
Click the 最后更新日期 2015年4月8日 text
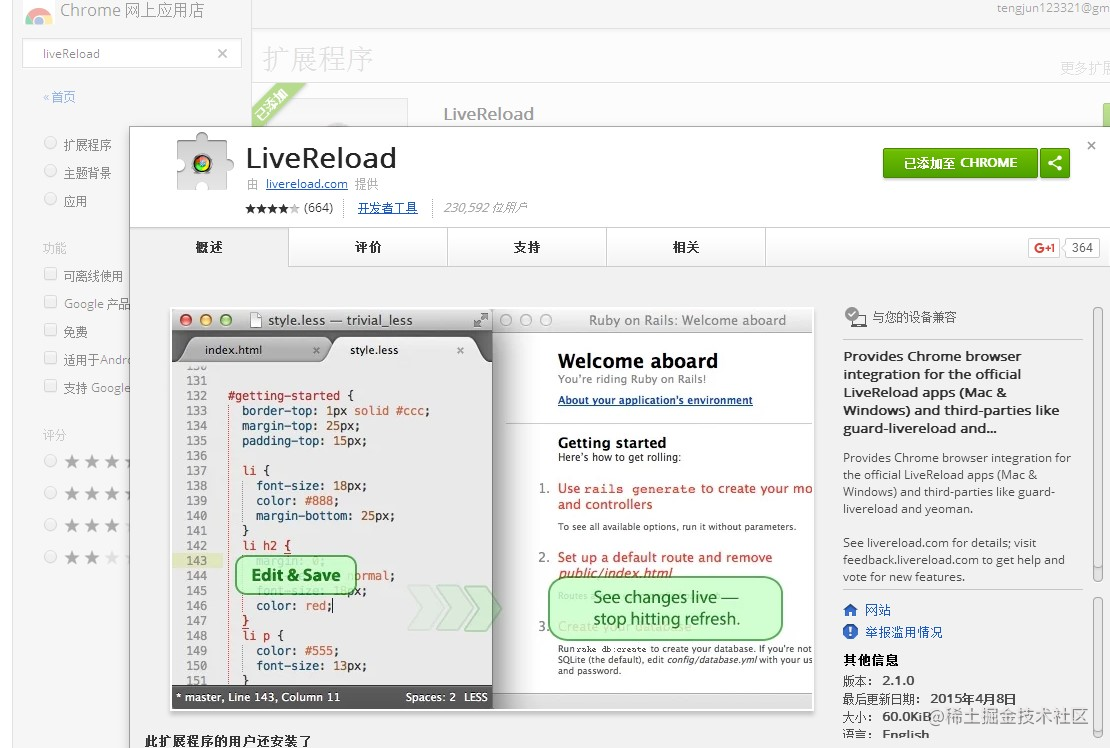929,699
